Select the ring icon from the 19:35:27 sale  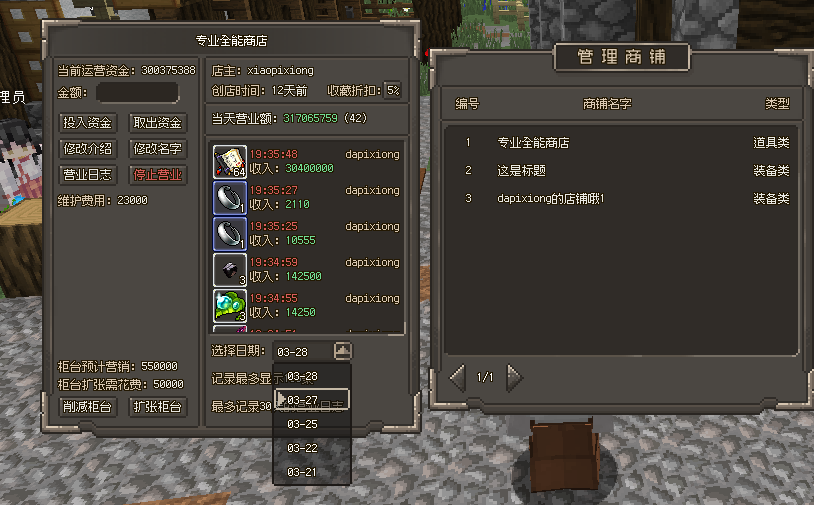[229, 197]
